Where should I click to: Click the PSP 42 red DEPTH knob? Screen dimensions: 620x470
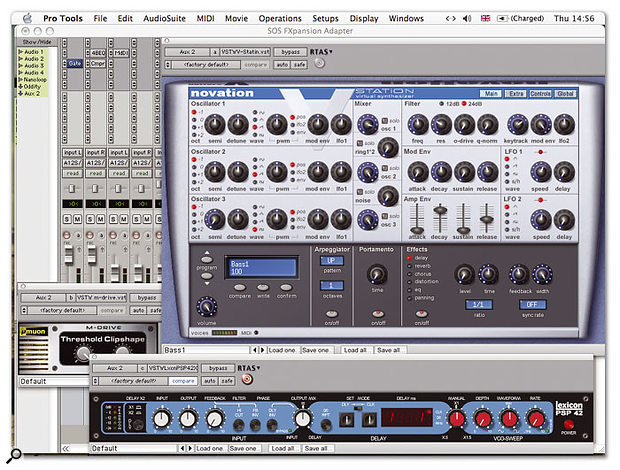point(483,419)
